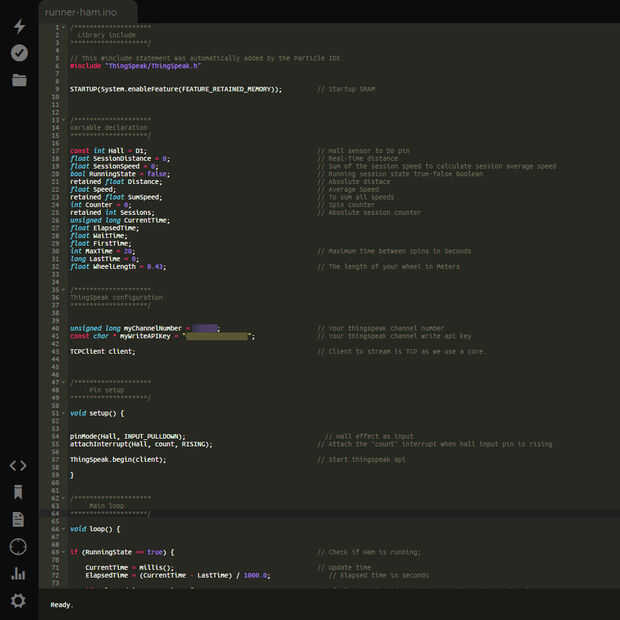Click the long LastTime declaration
The image size is (620, 620).
pyautogui.click(x=104, y=259)
